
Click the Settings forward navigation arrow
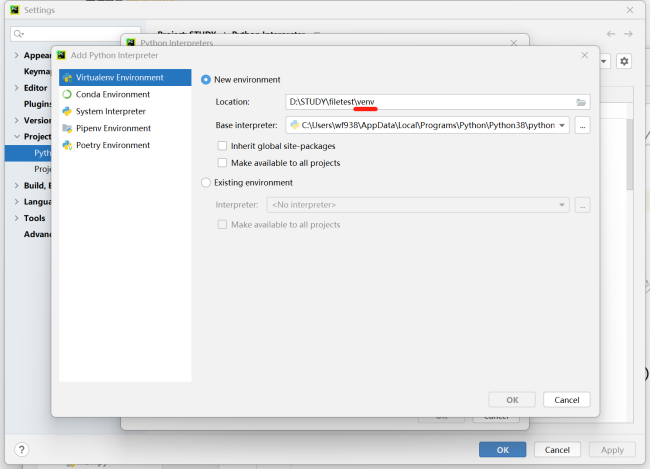(x=628, y=34)
